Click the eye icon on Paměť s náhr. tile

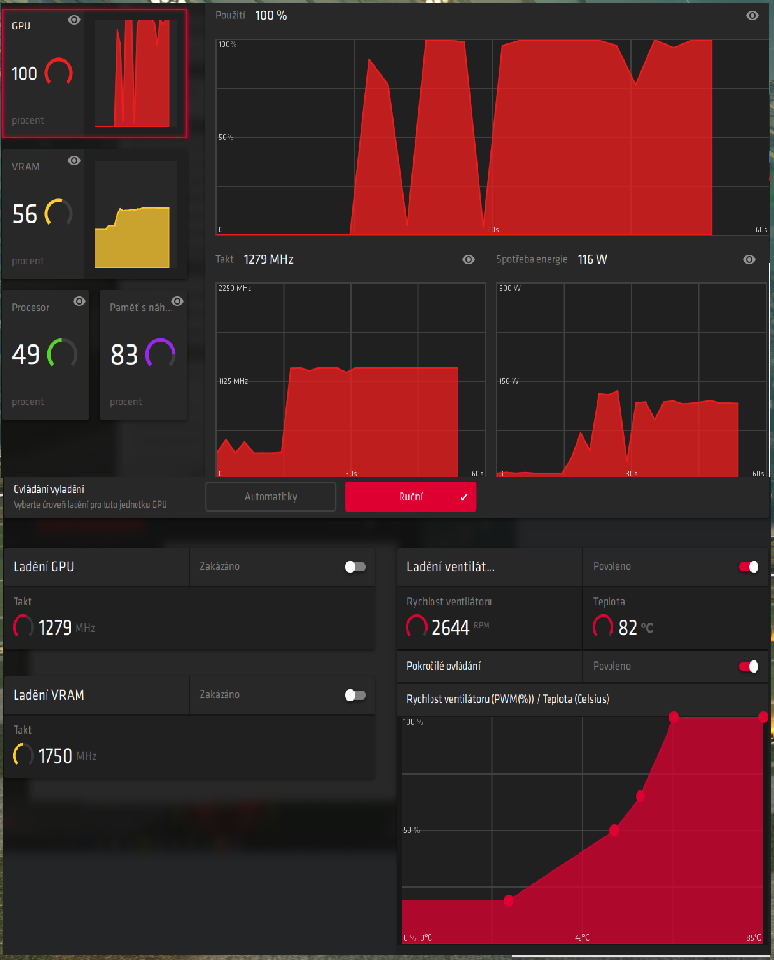tap(177, 300)
